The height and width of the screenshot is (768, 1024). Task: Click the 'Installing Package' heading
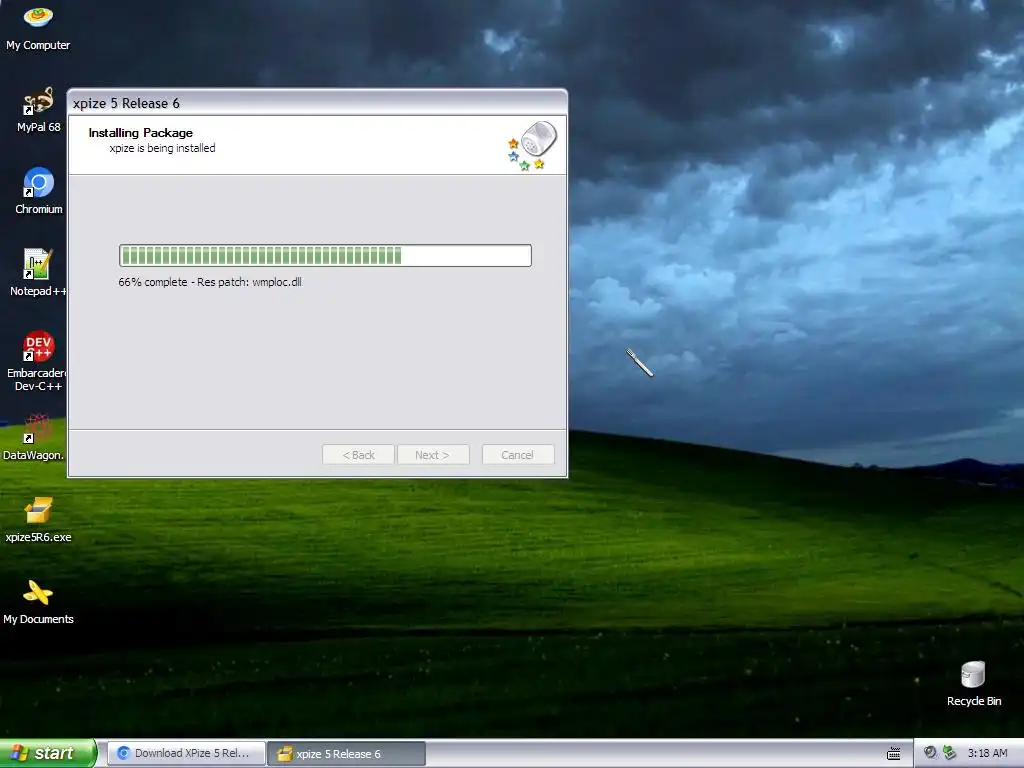tap(140, 133)
